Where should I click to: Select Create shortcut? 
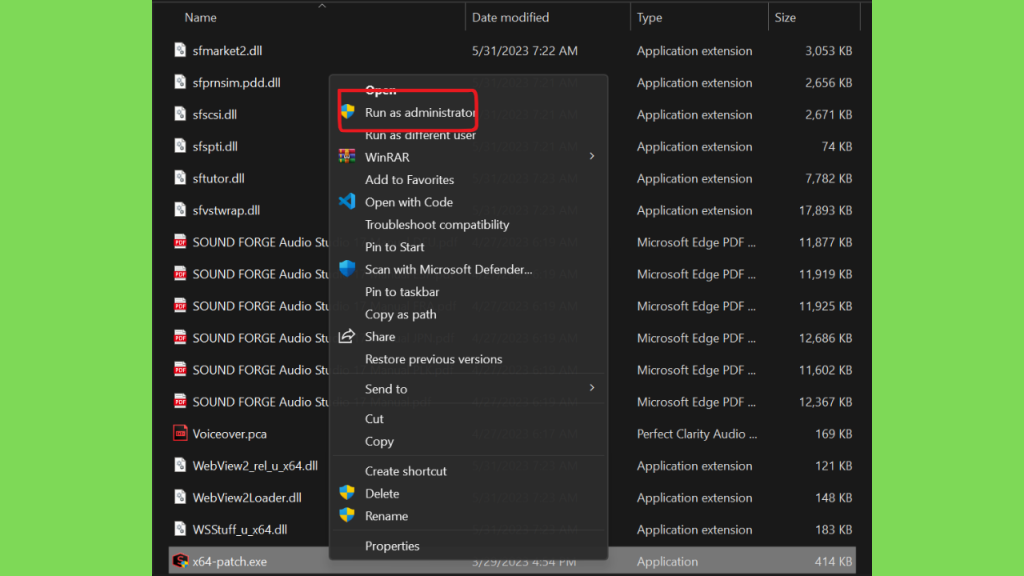pyautogui.click(x=406, y=471)
